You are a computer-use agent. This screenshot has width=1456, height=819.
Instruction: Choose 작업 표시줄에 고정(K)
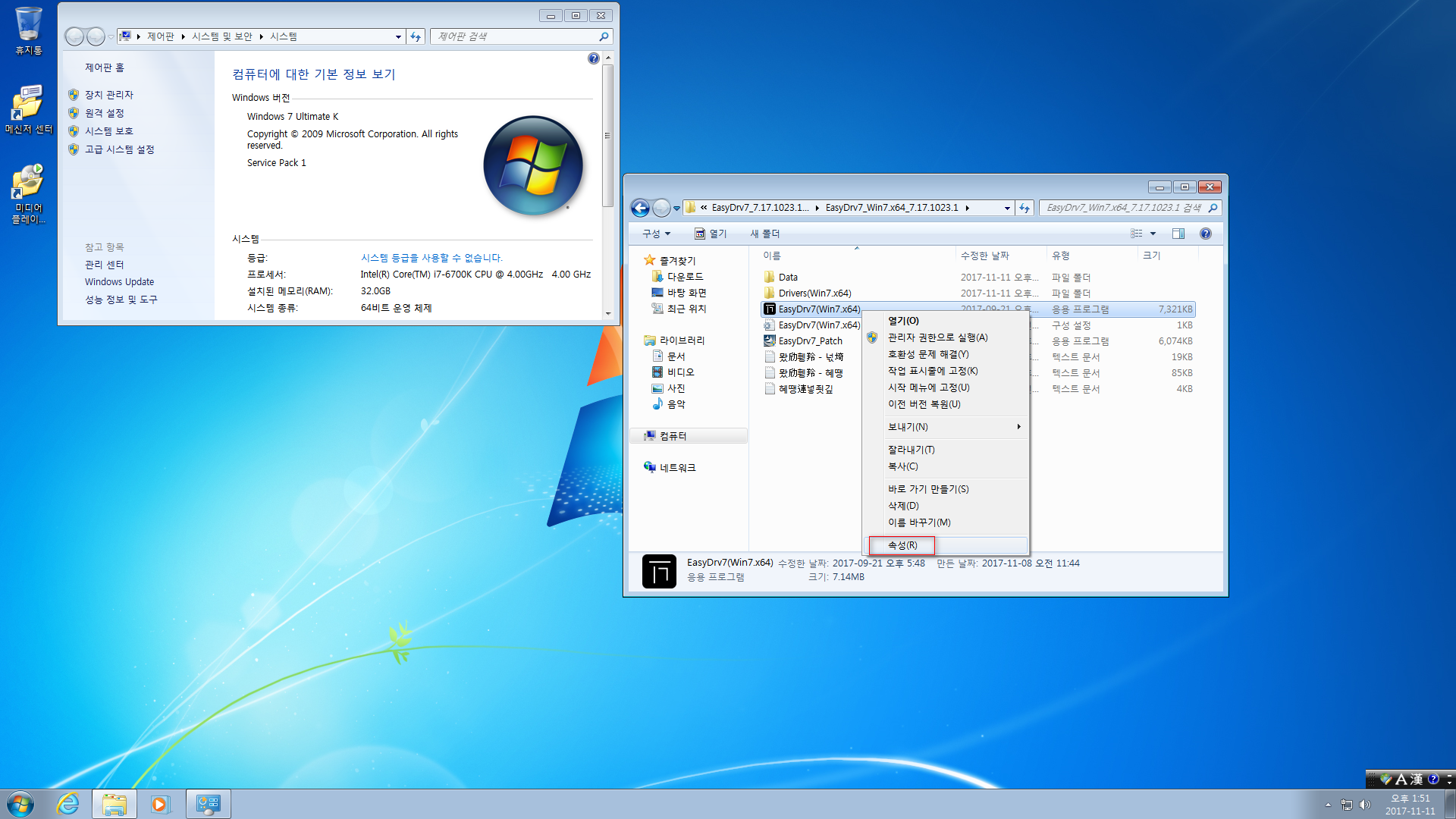pos(946,371)
